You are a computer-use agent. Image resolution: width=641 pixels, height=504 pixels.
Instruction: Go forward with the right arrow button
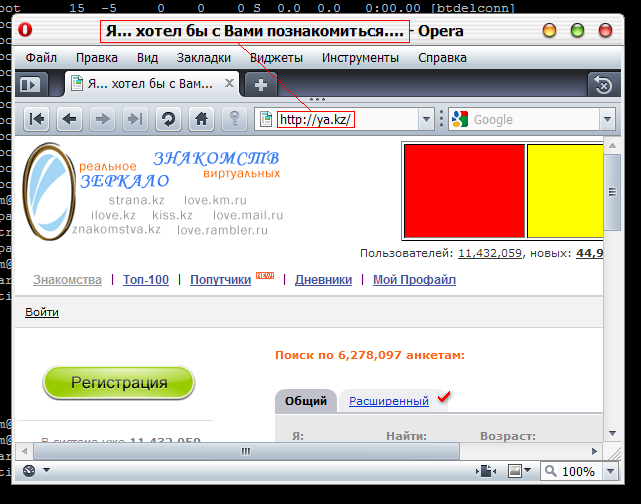coord(102,119)
